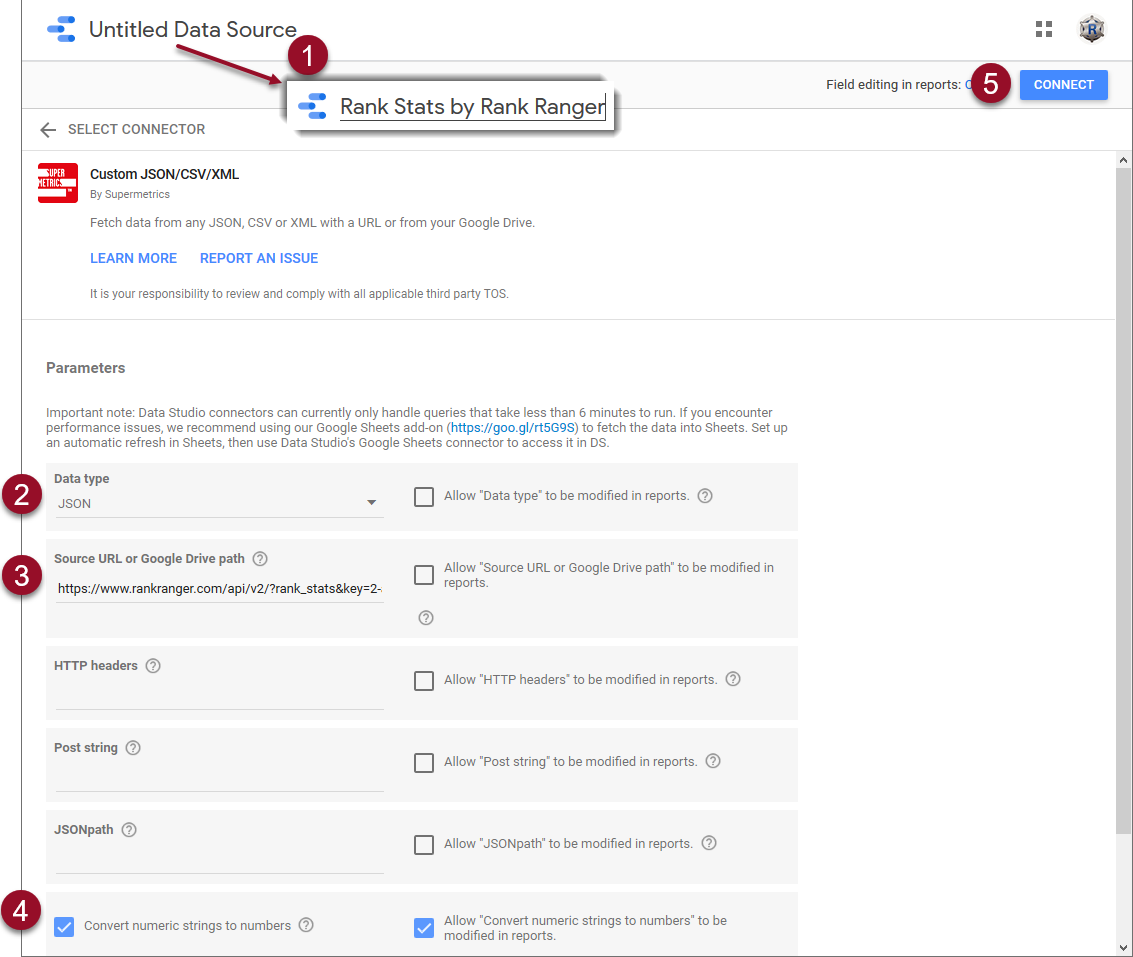1133x957 pixels.
Task: Click the HTTP headers input field
Action: pos(219,696)
